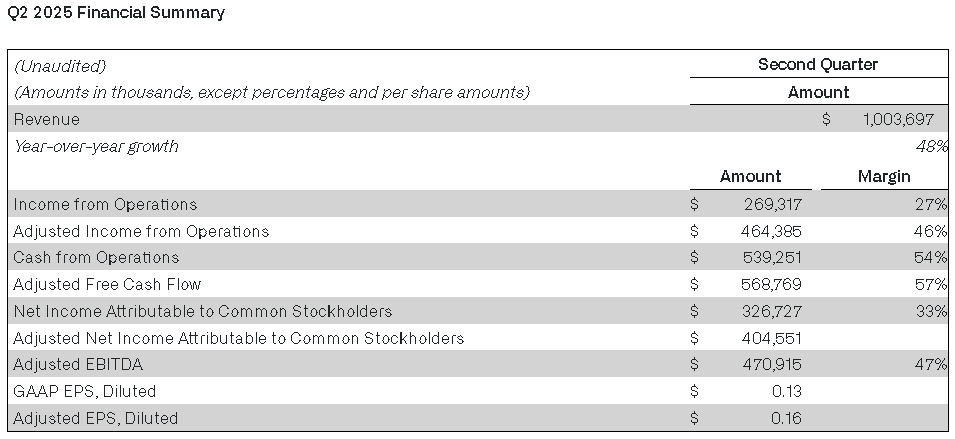Select Adjusted Free Cash Flow label

click(x=107, y=284)
